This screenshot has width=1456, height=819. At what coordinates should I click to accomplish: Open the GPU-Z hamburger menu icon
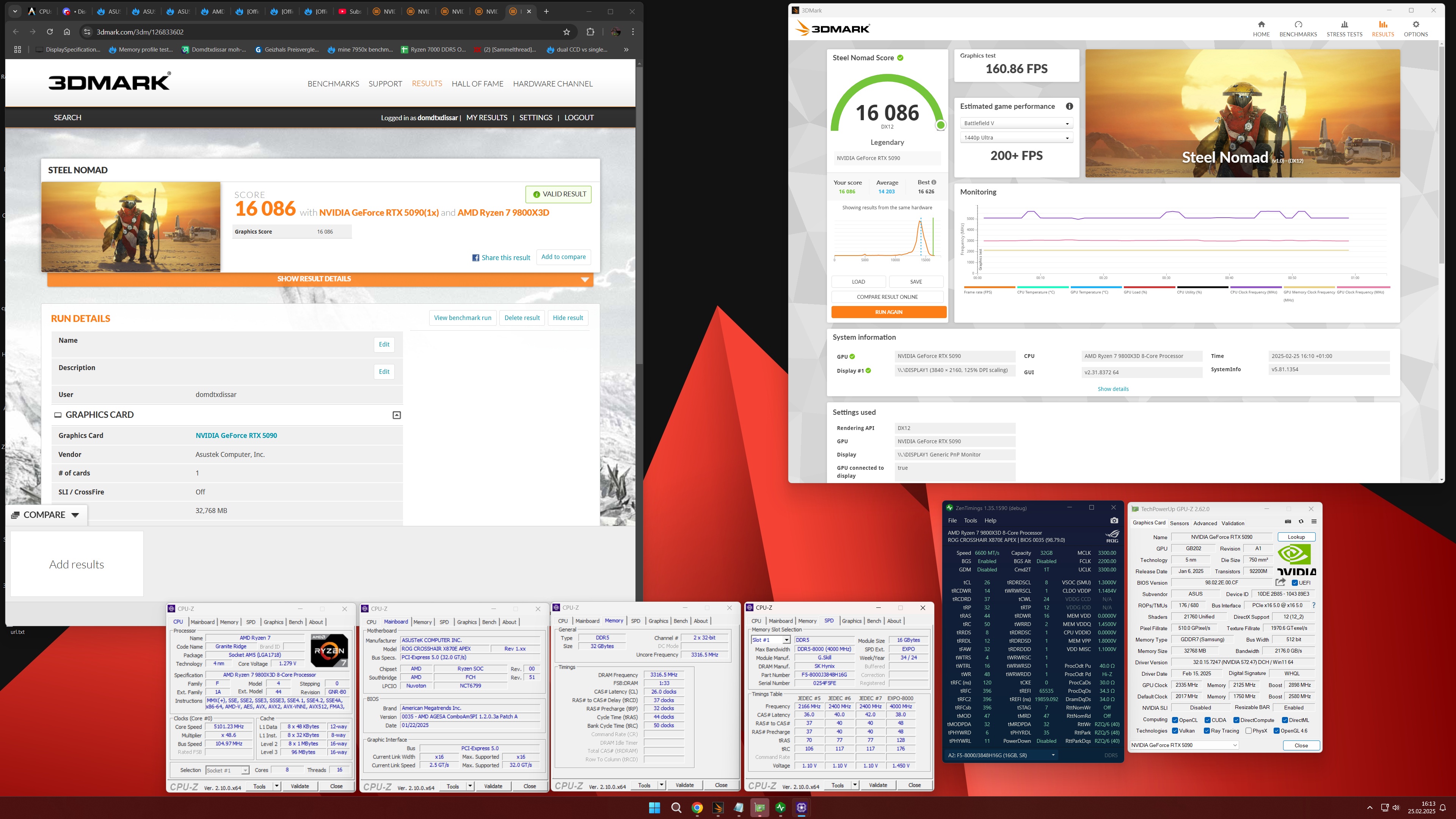1314,522
